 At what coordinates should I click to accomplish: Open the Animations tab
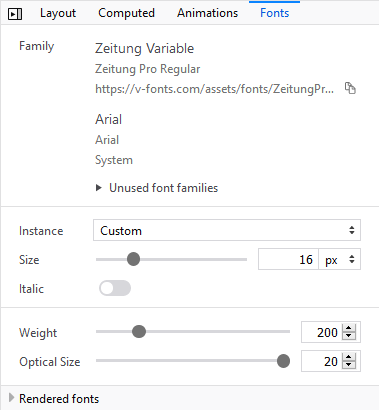tap(207, 13)
